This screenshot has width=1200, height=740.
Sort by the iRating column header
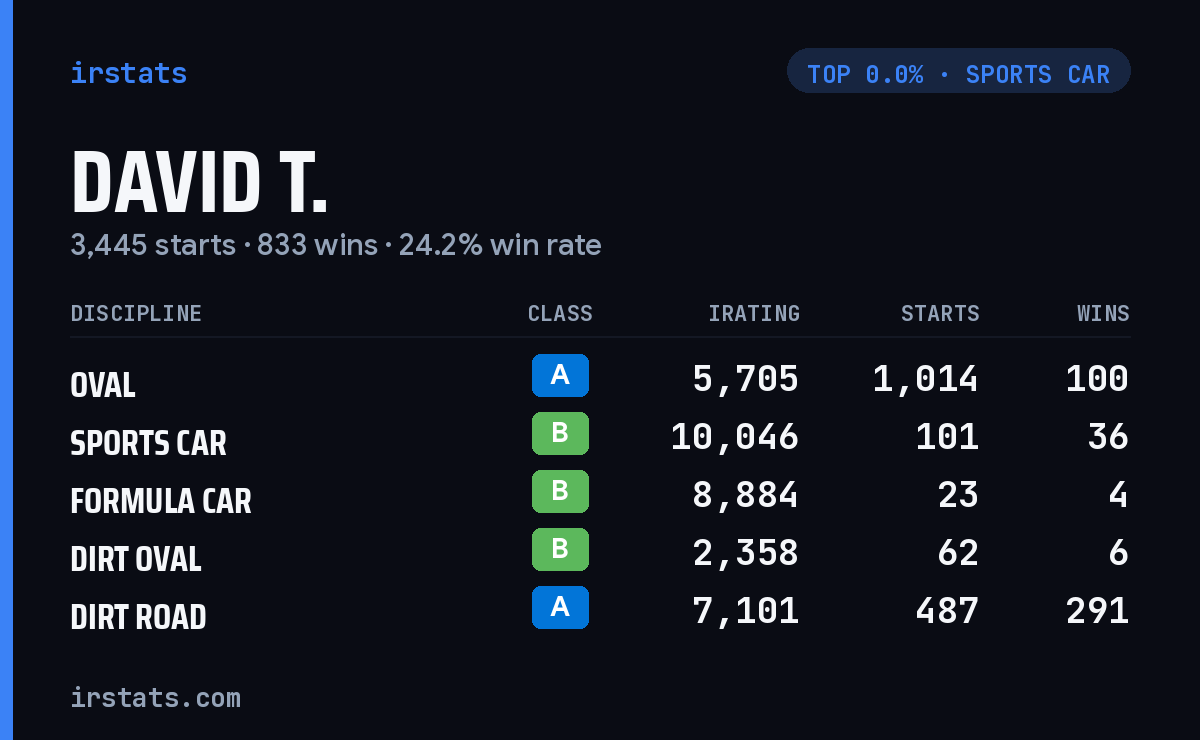pos(754,313)
